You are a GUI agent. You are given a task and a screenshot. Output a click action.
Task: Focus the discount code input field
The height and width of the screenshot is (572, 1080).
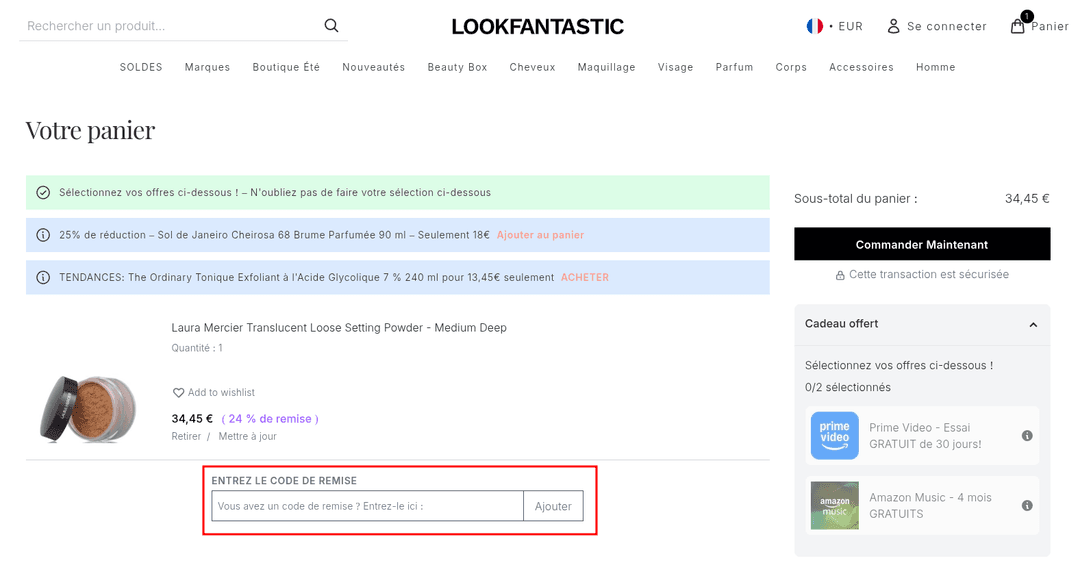point(367,506)
